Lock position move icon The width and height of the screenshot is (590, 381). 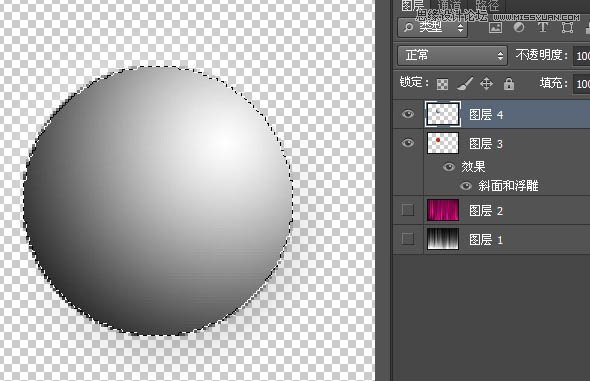487,83
